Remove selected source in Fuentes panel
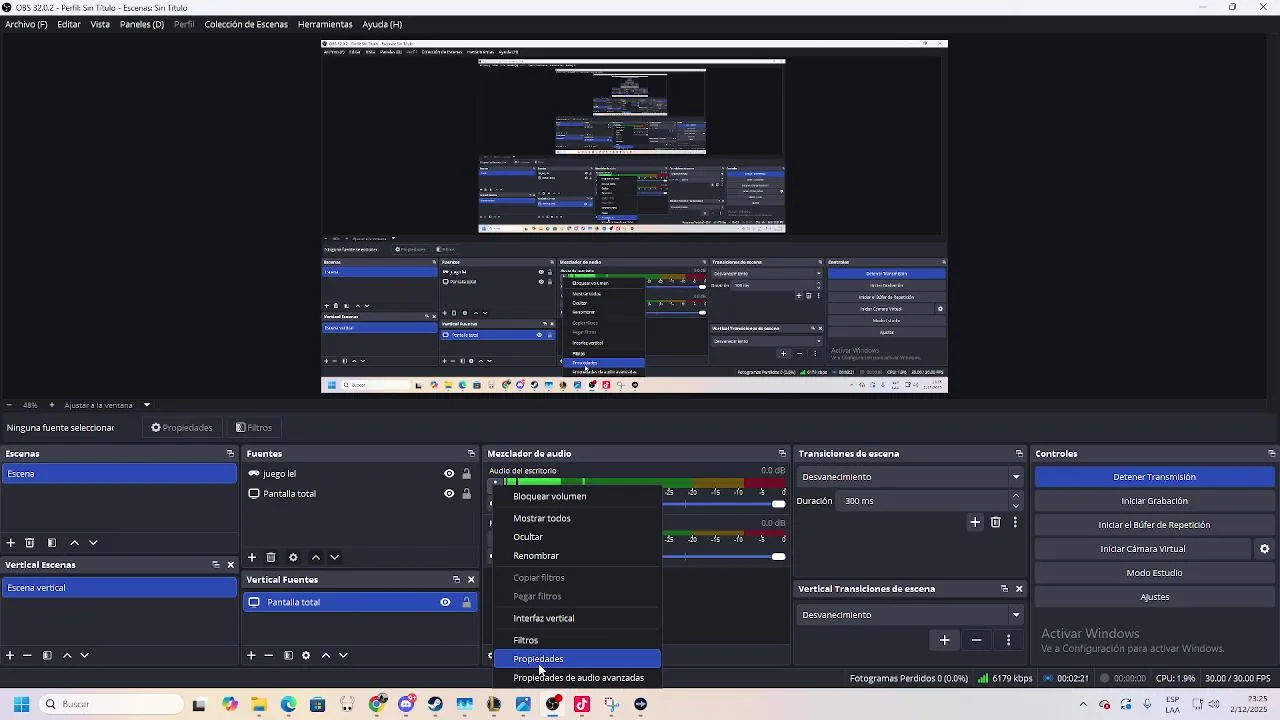 click(x=271, y=557)
